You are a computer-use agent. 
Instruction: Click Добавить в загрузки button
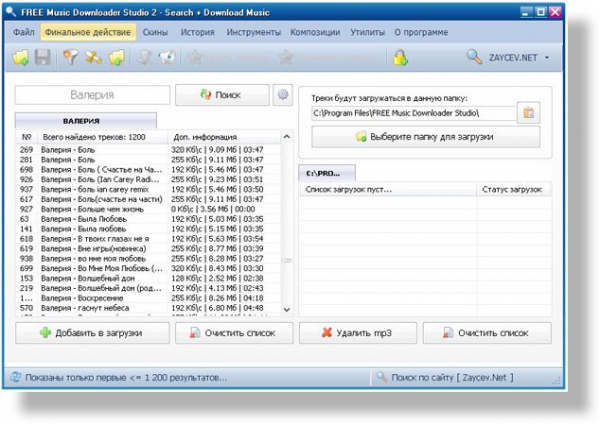[x=92, y=333]
